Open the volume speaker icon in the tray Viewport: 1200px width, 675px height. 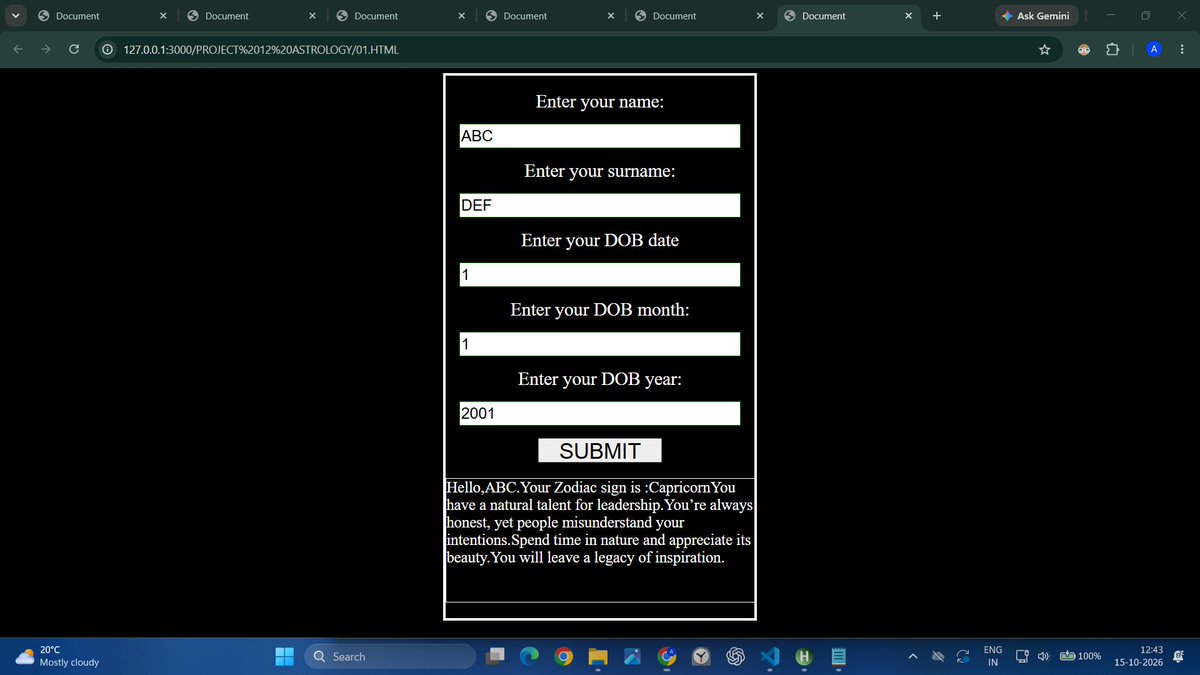coord(1043,657)
